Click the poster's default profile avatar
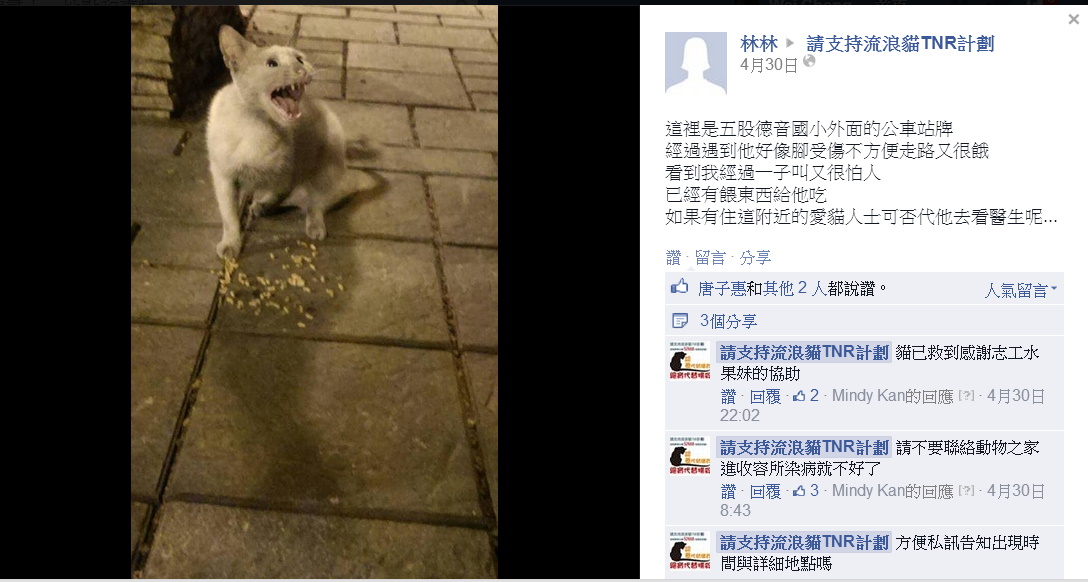 click(x=696, y=62)
